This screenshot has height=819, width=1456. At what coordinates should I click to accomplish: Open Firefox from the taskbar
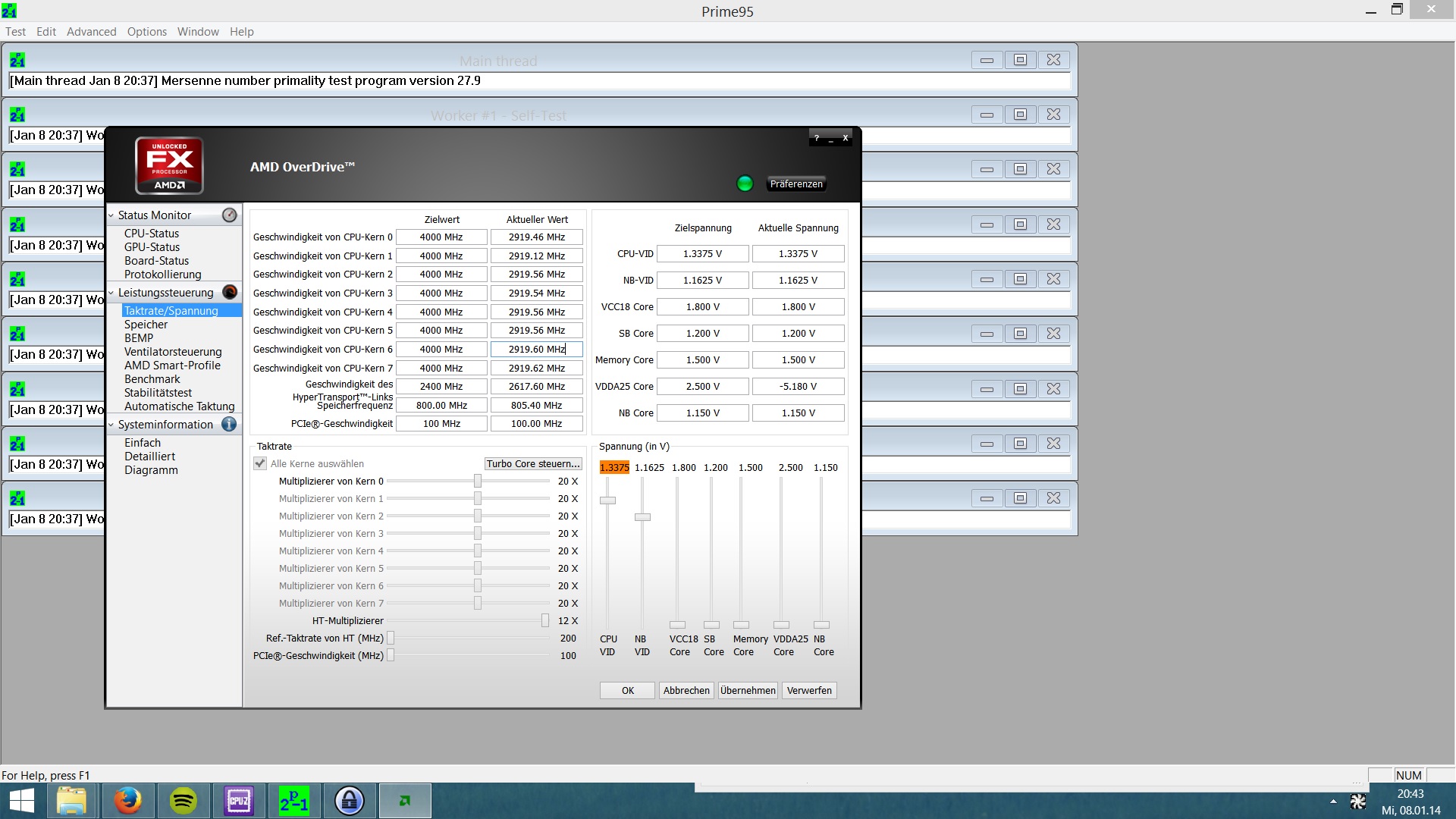pyautogui.click(x=127, y=801)
